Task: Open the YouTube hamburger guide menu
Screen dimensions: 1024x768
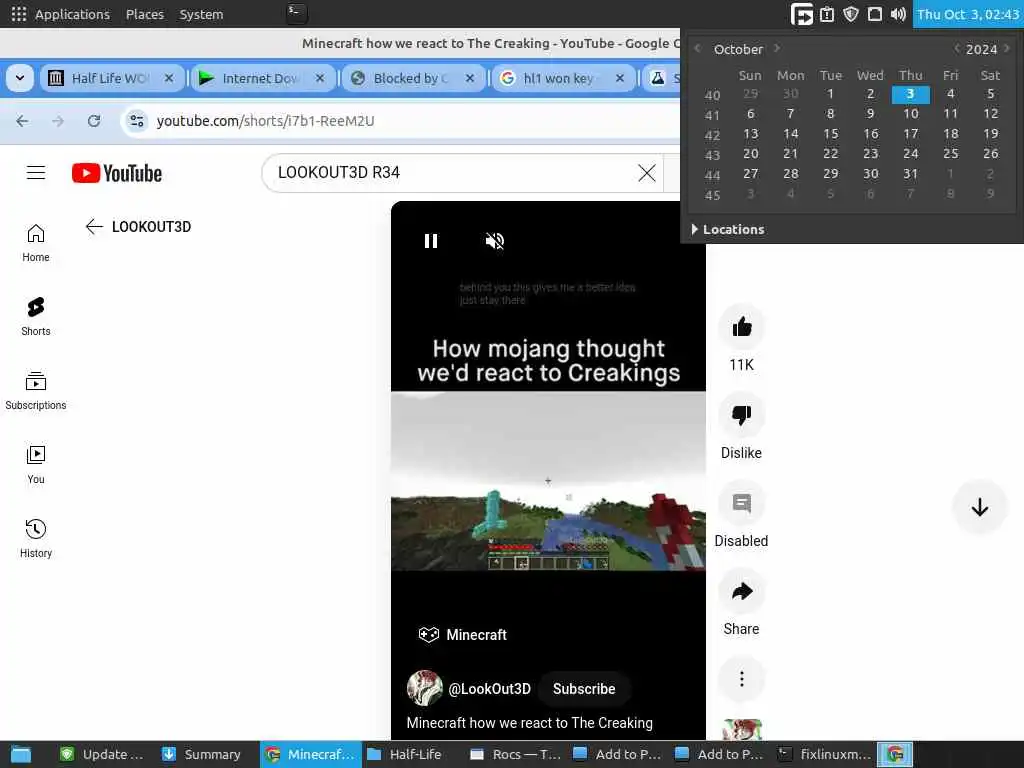Action: tap(36, 172)
